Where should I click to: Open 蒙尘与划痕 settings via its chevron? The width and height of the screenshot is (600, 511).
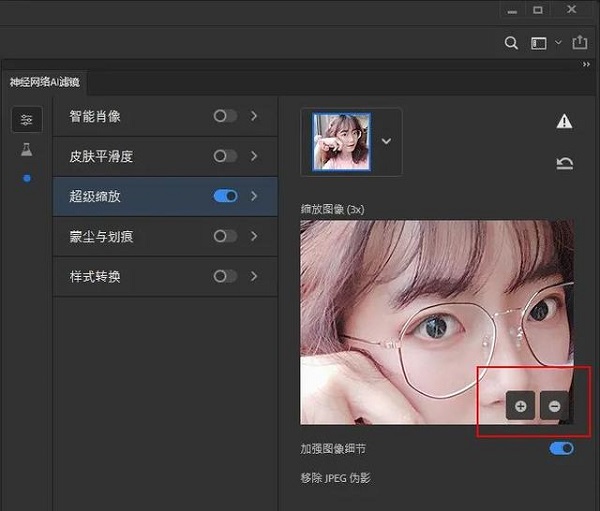tap(254, 236)
